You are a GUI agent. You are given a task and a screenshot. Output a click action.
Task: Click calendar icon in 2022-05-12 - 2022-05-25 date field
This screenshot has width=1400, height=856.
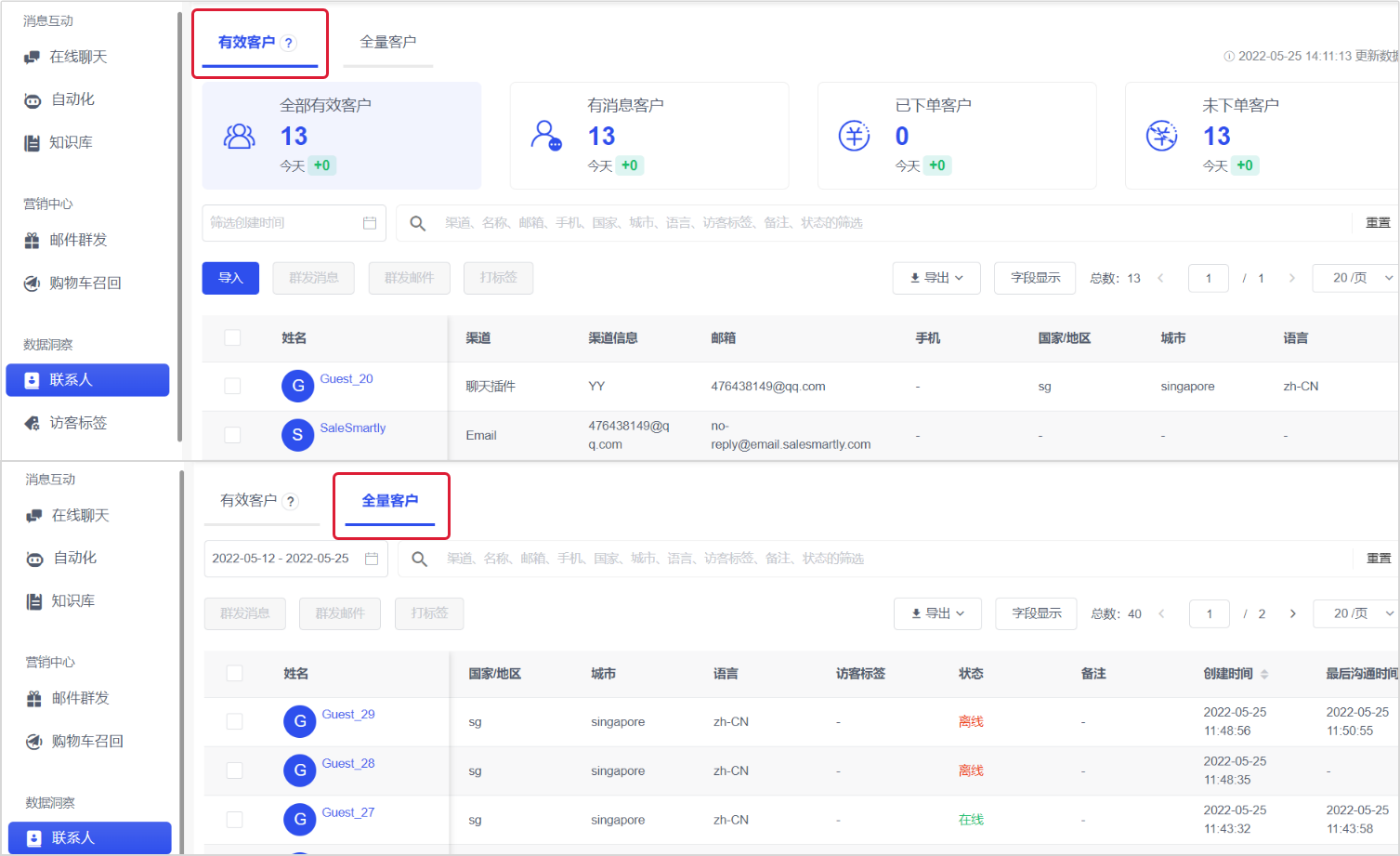(x=372, y=559)
